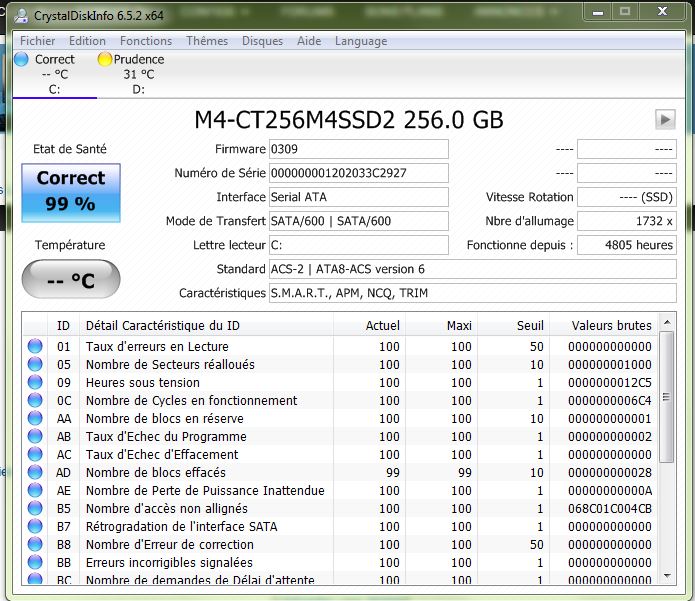This screenshot has width=695, height=601.
Task: Click the Interface field Serial ATA
Action: coord(359,197)
